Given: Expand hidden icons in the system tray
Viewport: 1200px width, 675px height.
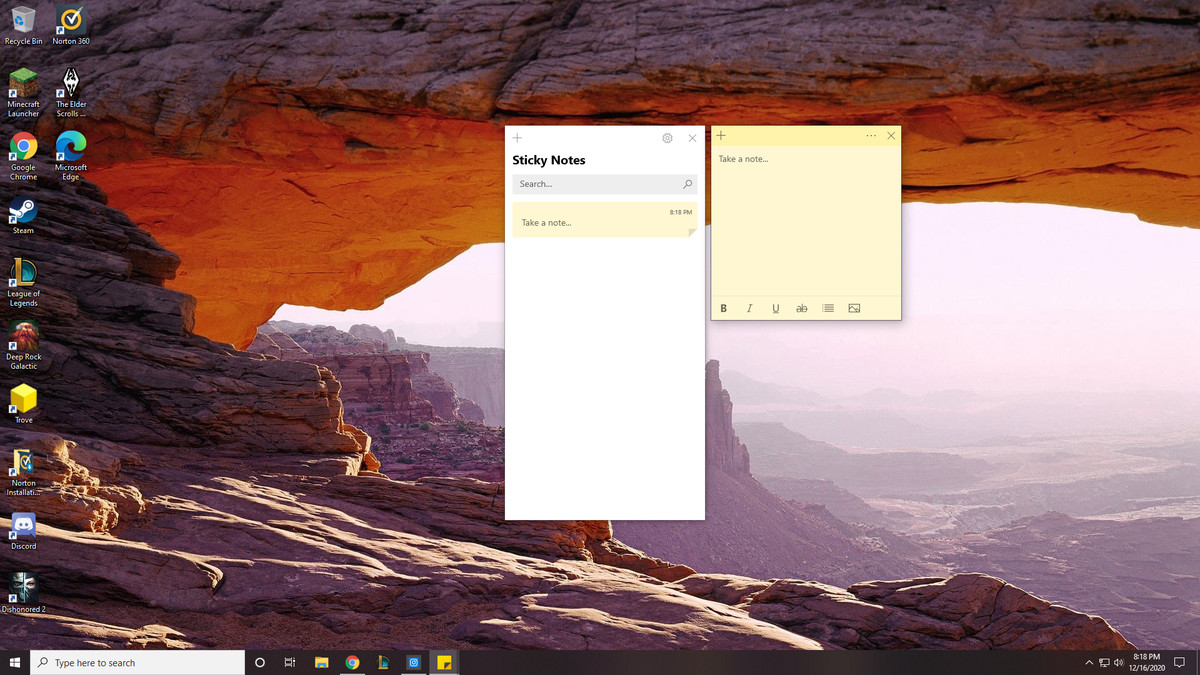Looking at the screenshot, I should pos(1089,662).
